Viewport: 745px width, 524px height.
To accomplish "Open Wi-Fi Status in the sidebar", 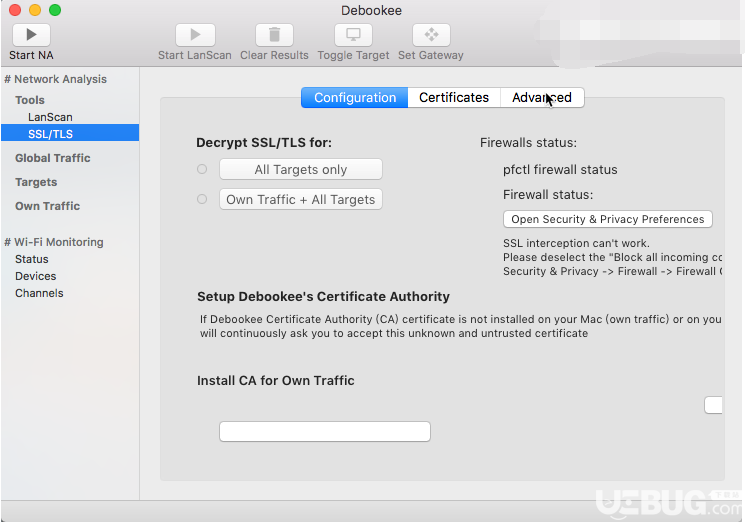I will (x=32, y=259).
